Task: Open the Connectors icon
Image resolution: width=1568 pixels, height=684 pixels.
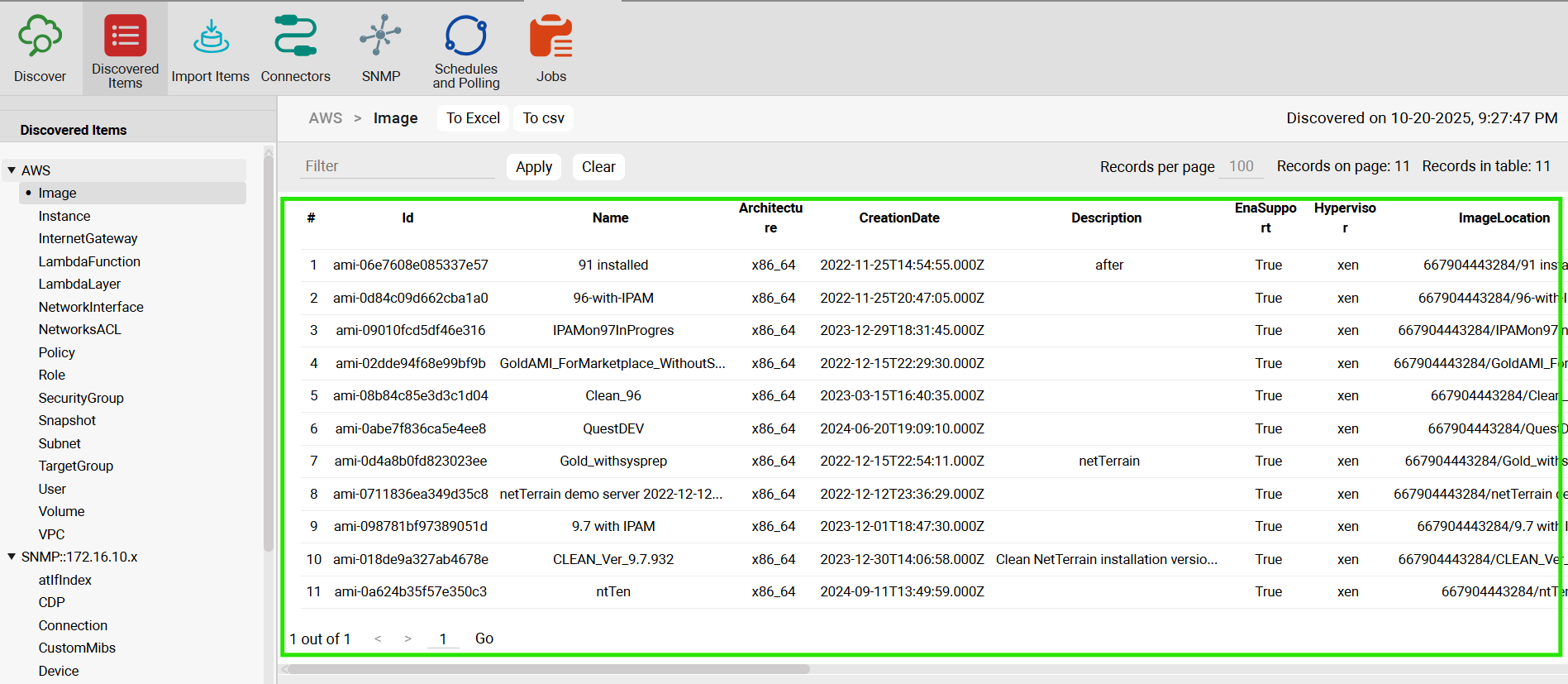Action: click(295, 36)
